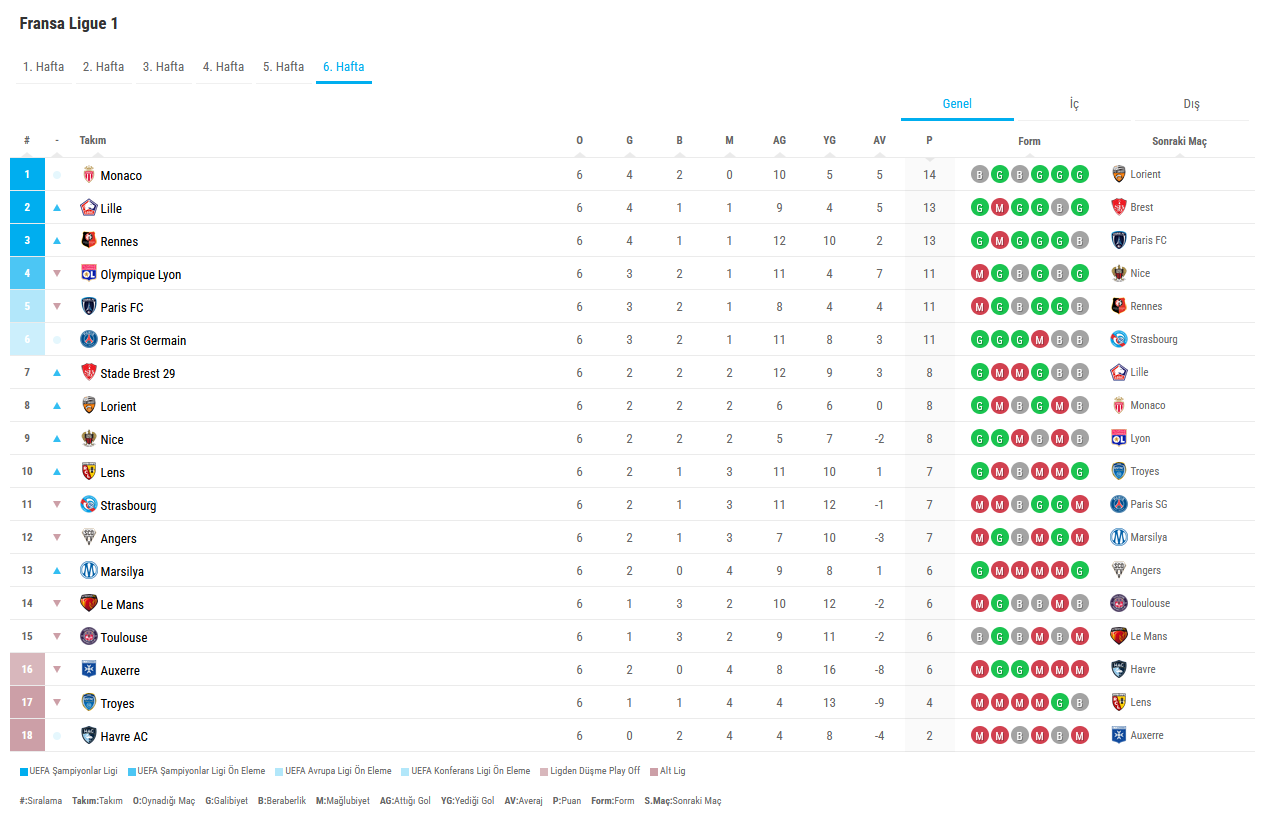This screenshot has width=1271, height=824.
Task: Click the UEFA Şampiyonlar Ligi legend swatch
Action: 24,772
